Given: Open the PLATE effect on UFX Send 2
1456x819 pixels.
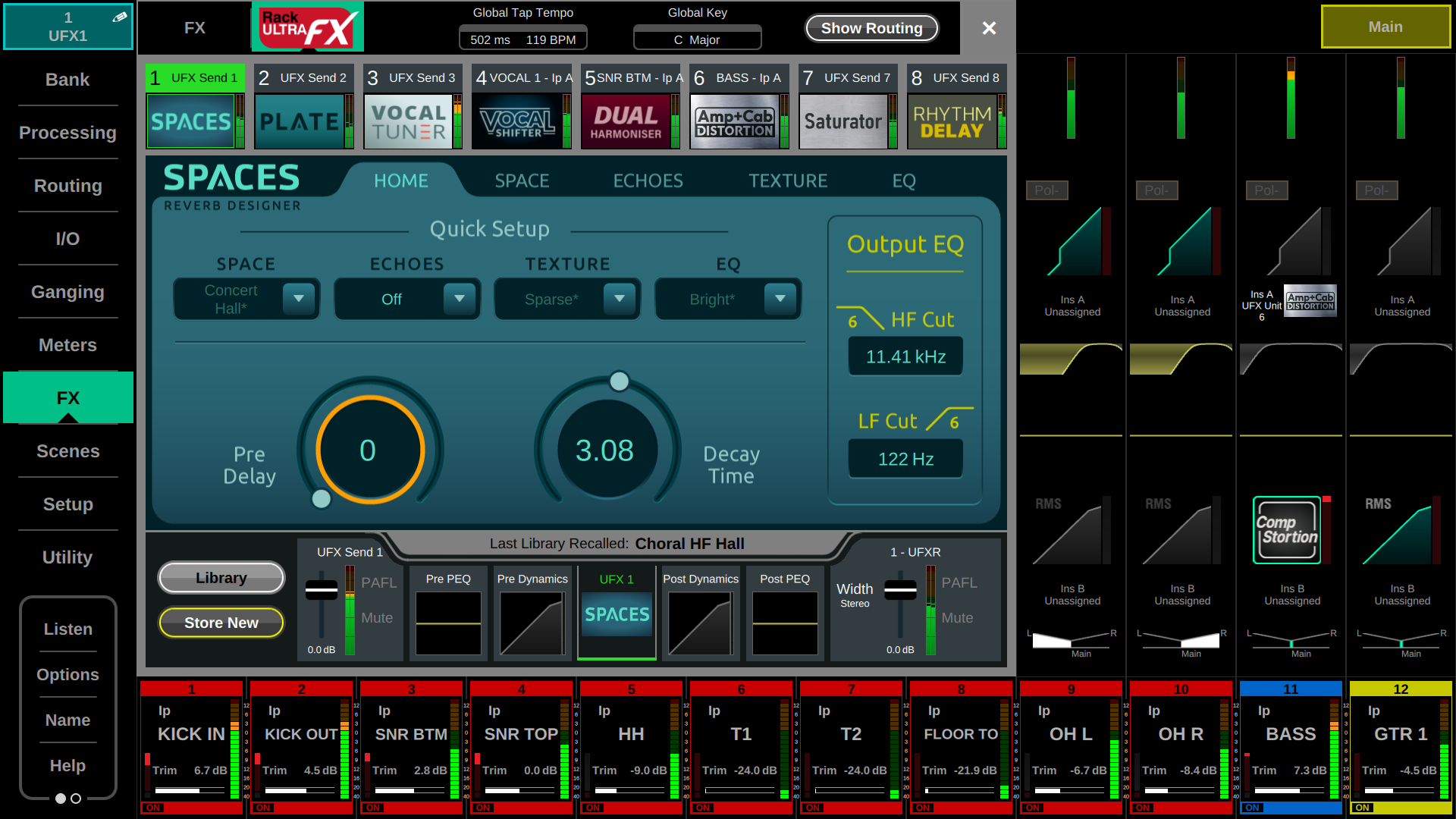Looking at the screenshot, I should (302, 121).
